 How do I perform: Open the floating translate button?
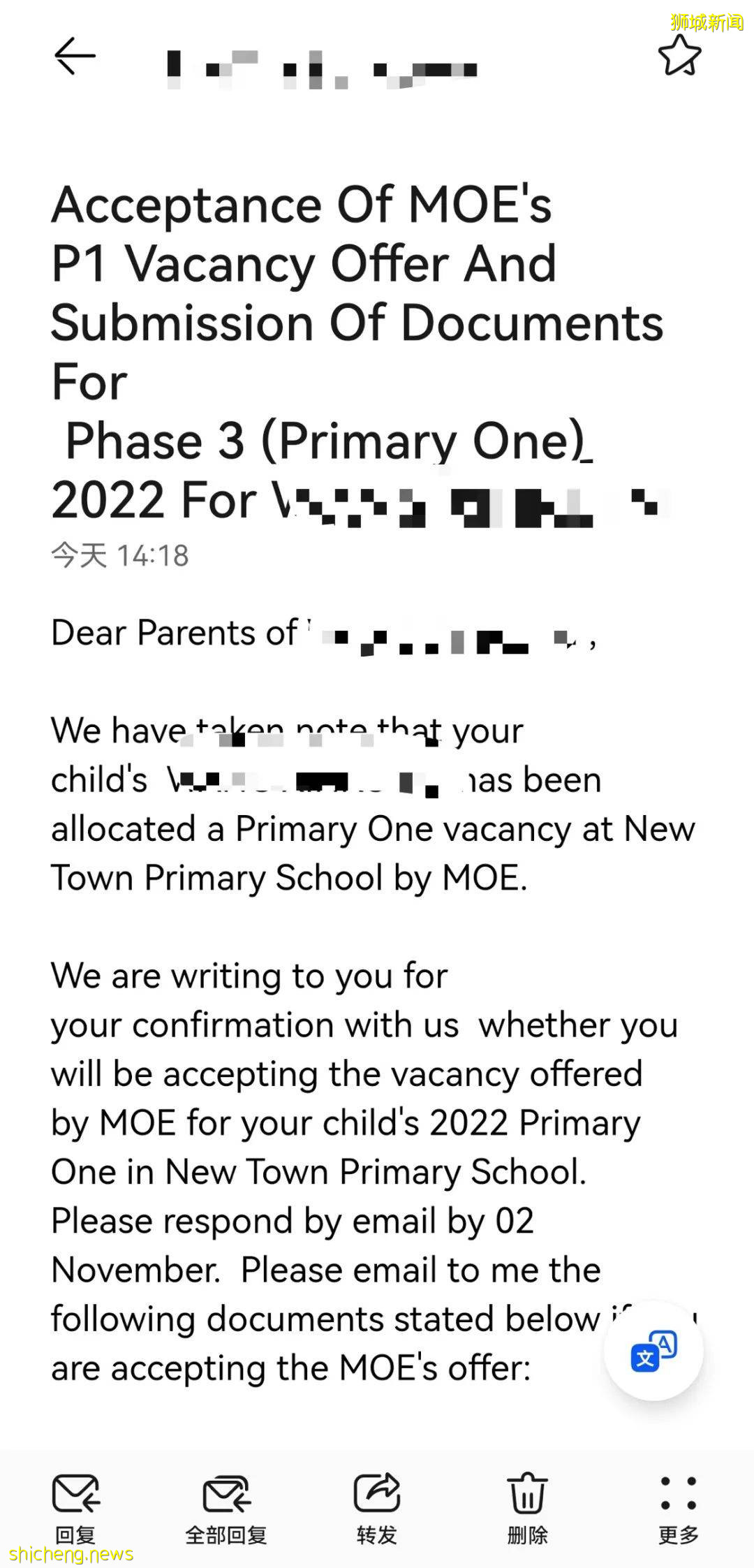tap(653, 1351)
